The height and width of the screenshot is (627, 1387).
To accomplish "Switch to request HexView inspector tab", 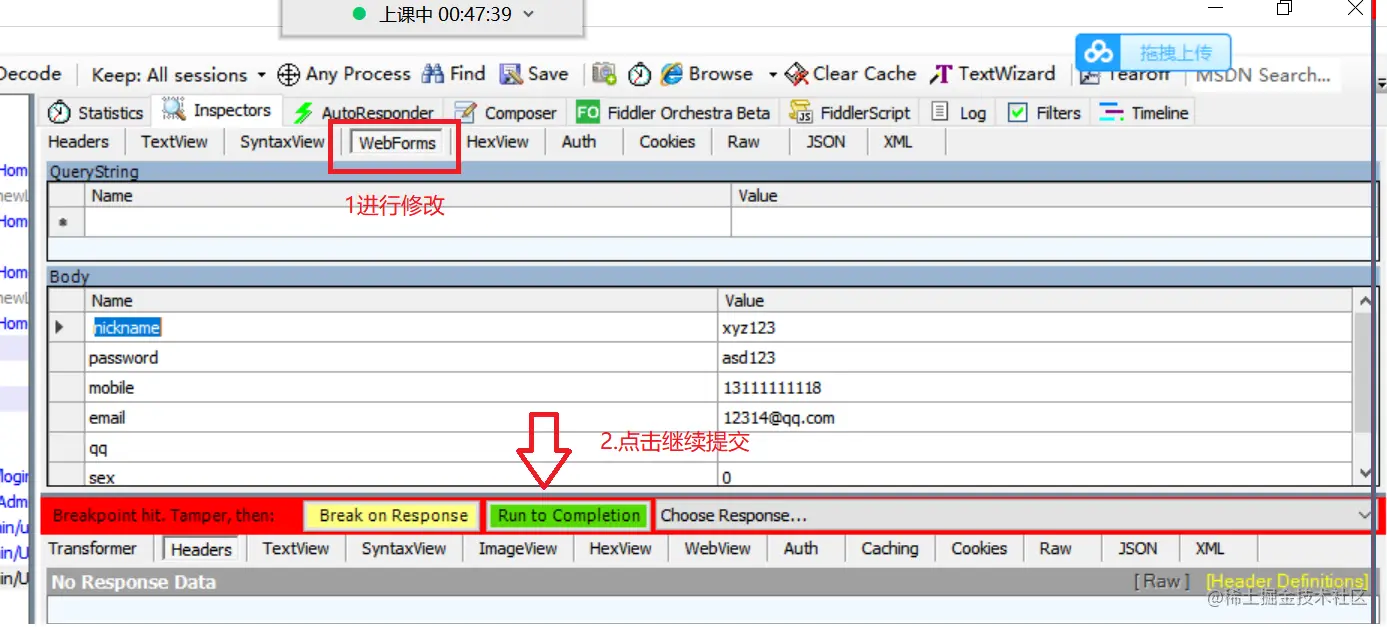I will 497,142.
